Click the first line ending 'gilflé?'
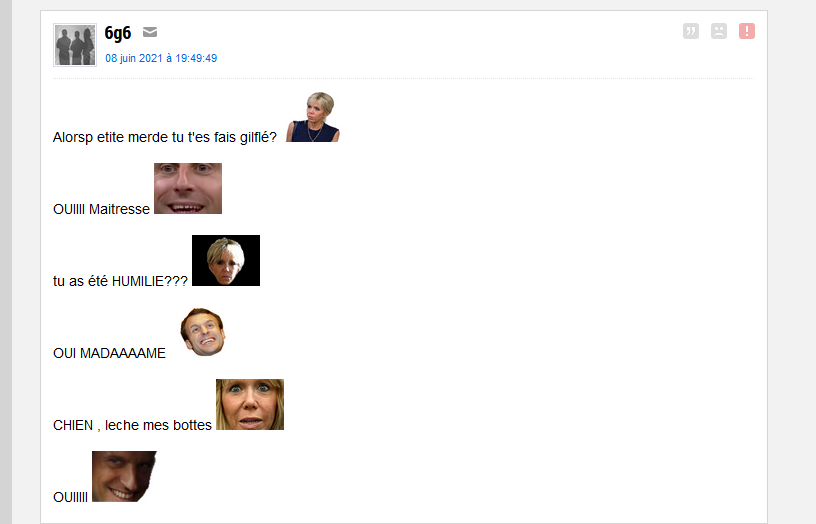The height and width of the screenshot is (524, 816). tap(165, 137)
